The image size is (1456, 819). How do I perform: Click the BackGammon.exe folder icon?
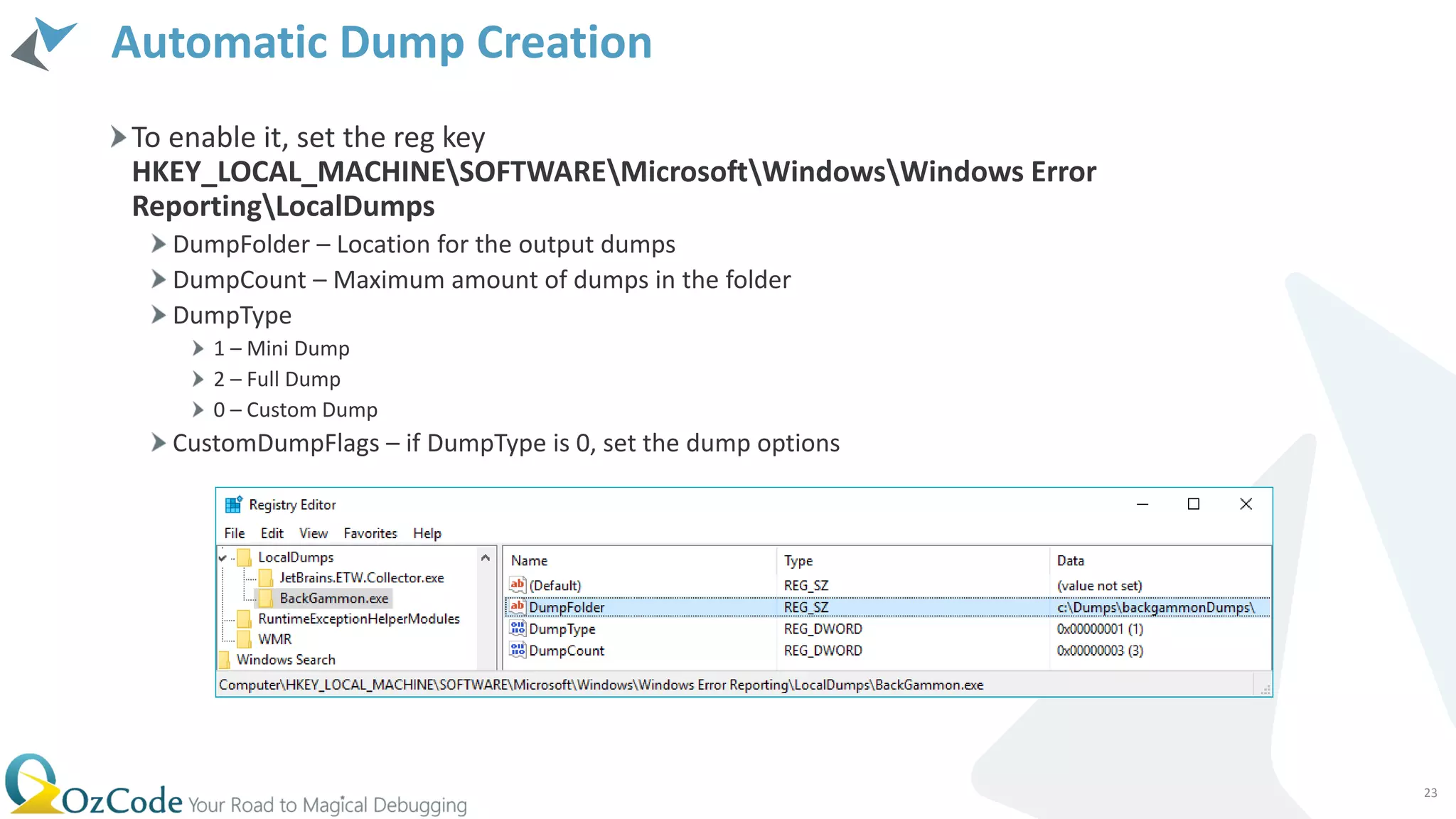tap(266, 598)
